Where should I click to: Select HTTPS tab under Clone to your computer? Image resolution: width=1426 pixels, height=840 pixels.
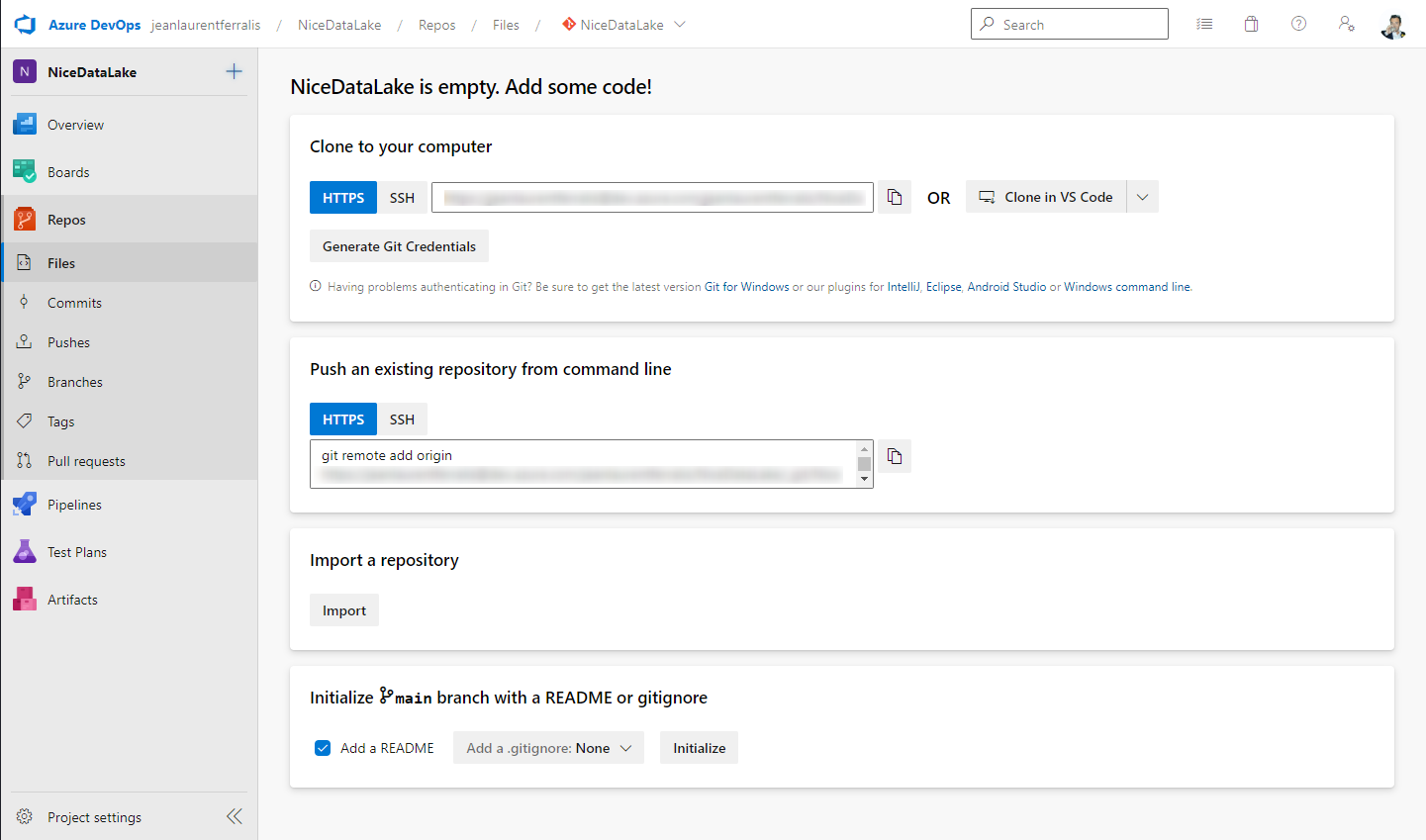click(343, 198)
